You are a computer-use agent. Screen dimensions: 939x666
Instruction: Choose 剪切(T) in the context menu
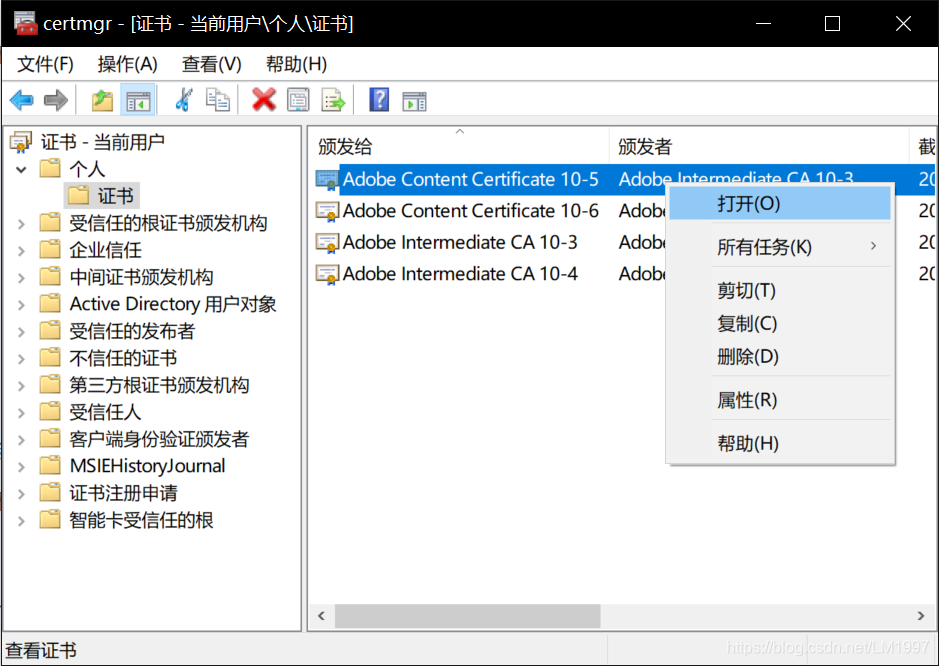(x=780, y=290)
